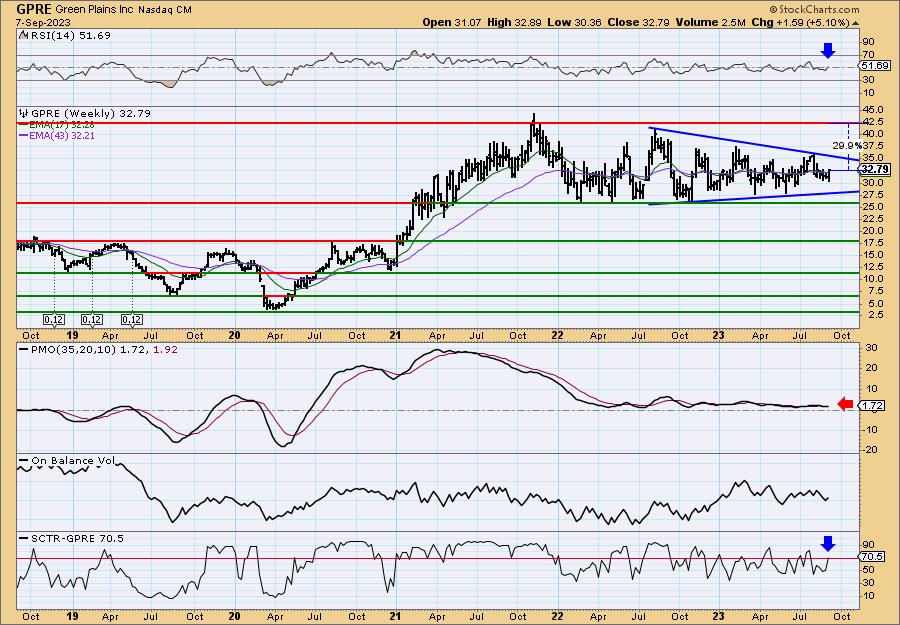
Task: Click the 70 level on the RSI axis
Action: click(x=867, y=55)
